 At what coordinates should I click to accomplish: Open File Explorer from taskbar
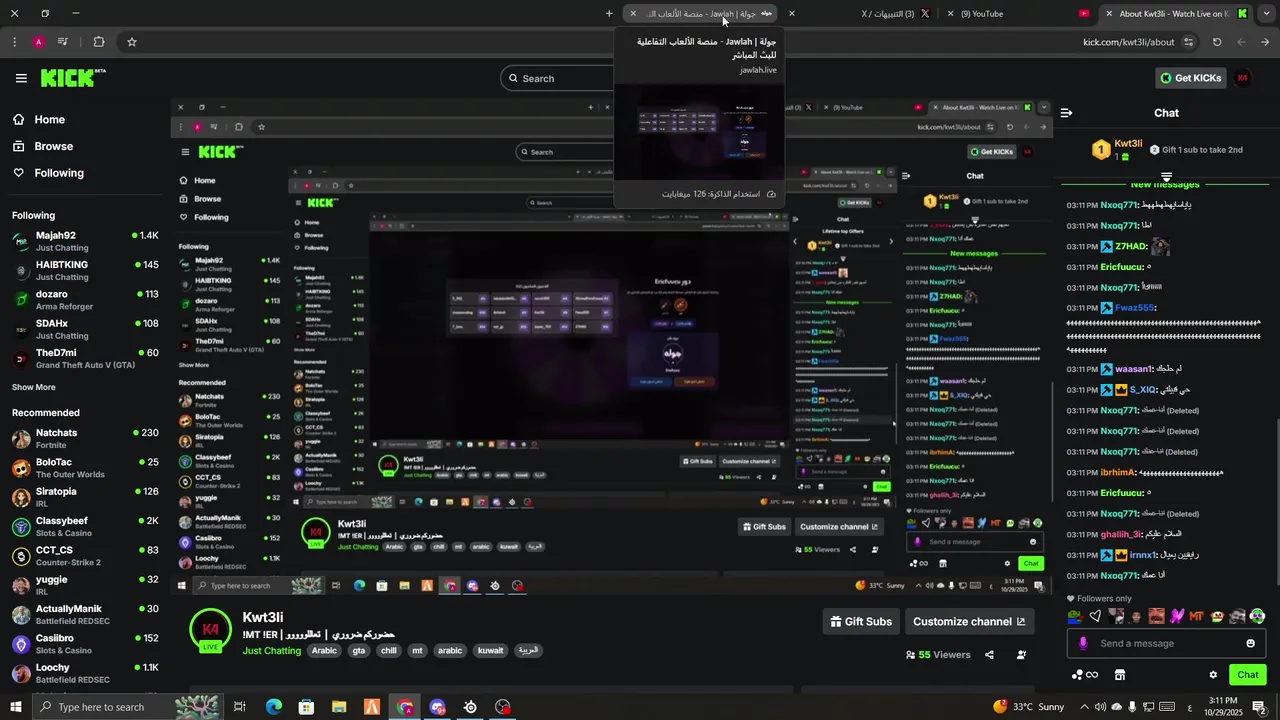point(339,707)
